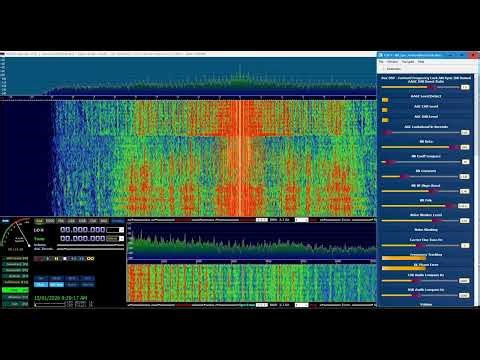Adjust the NR Beta slider
This screenshot has width=480, height=360.
(420, 147)
